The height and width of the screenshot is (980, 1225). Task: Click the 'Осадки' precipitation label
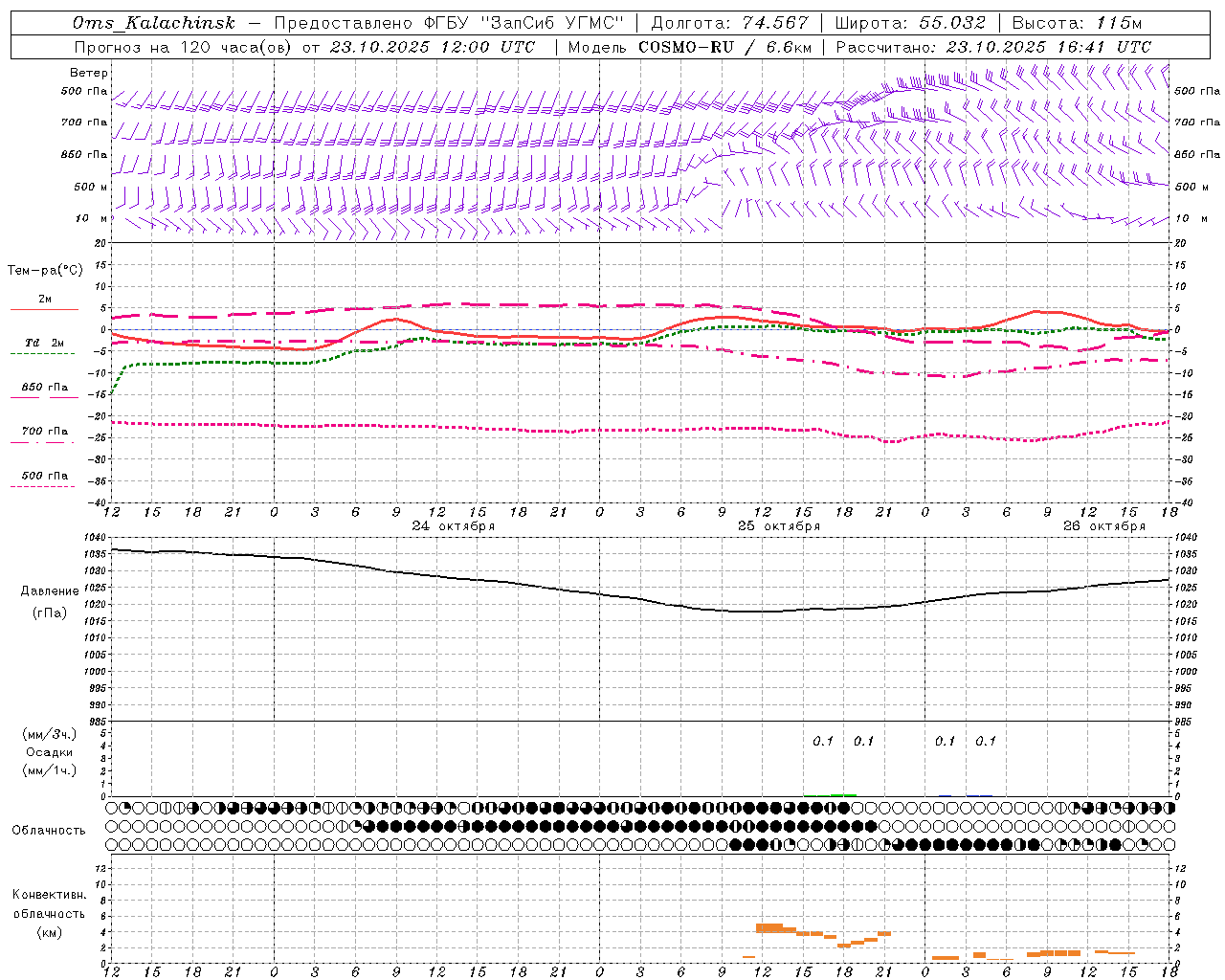point(50,752)
